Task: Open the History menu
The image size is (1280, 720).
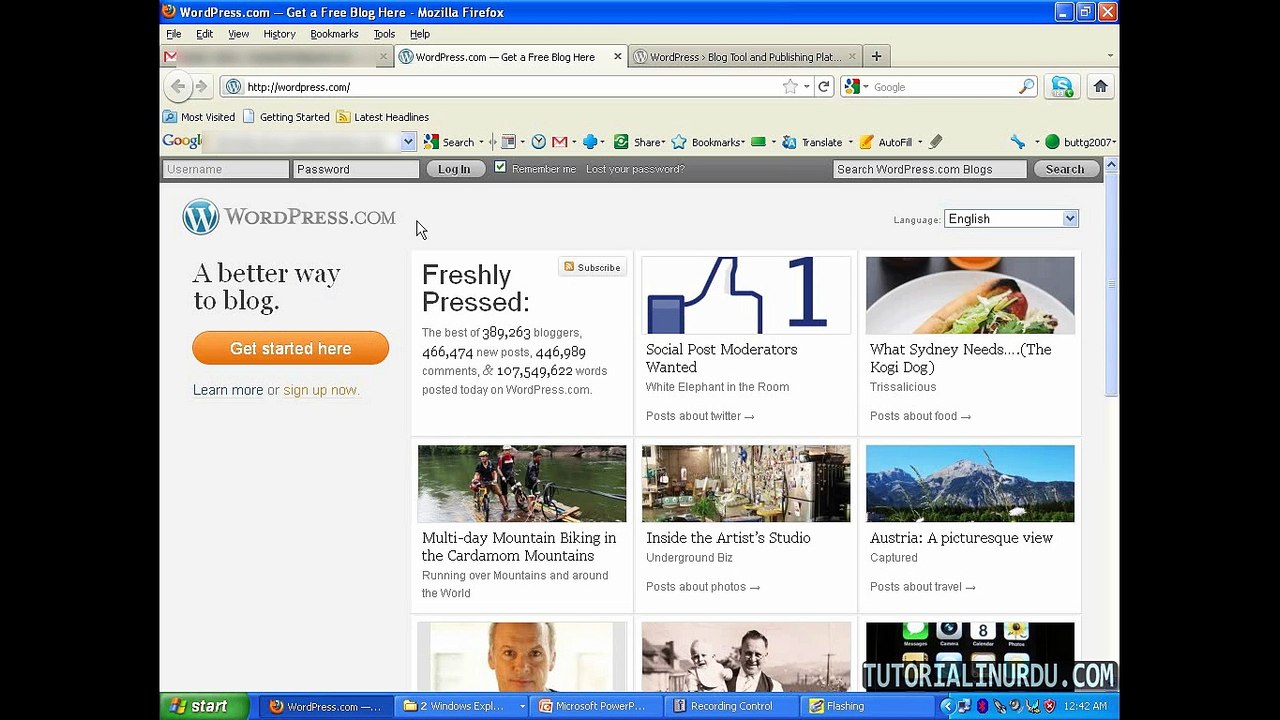Action: pos(279,34)
